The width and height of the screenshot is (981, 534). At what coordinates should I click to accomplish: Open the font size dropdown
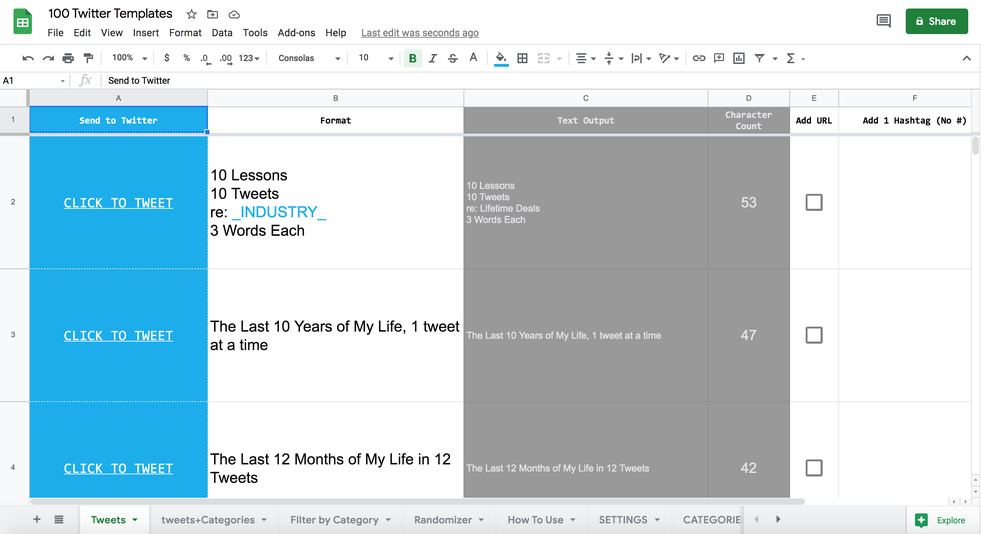(374, 59)
